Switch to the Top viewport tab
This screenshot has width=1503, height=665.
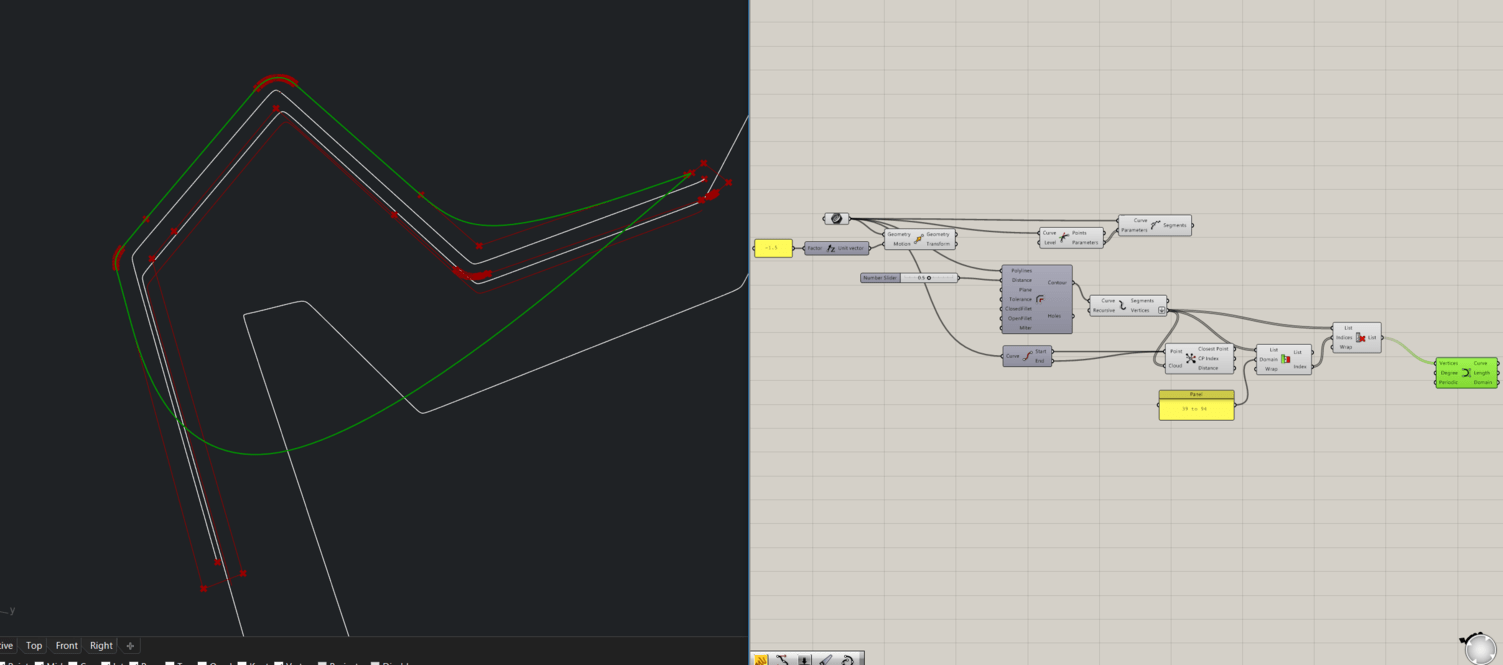[33, 645]
